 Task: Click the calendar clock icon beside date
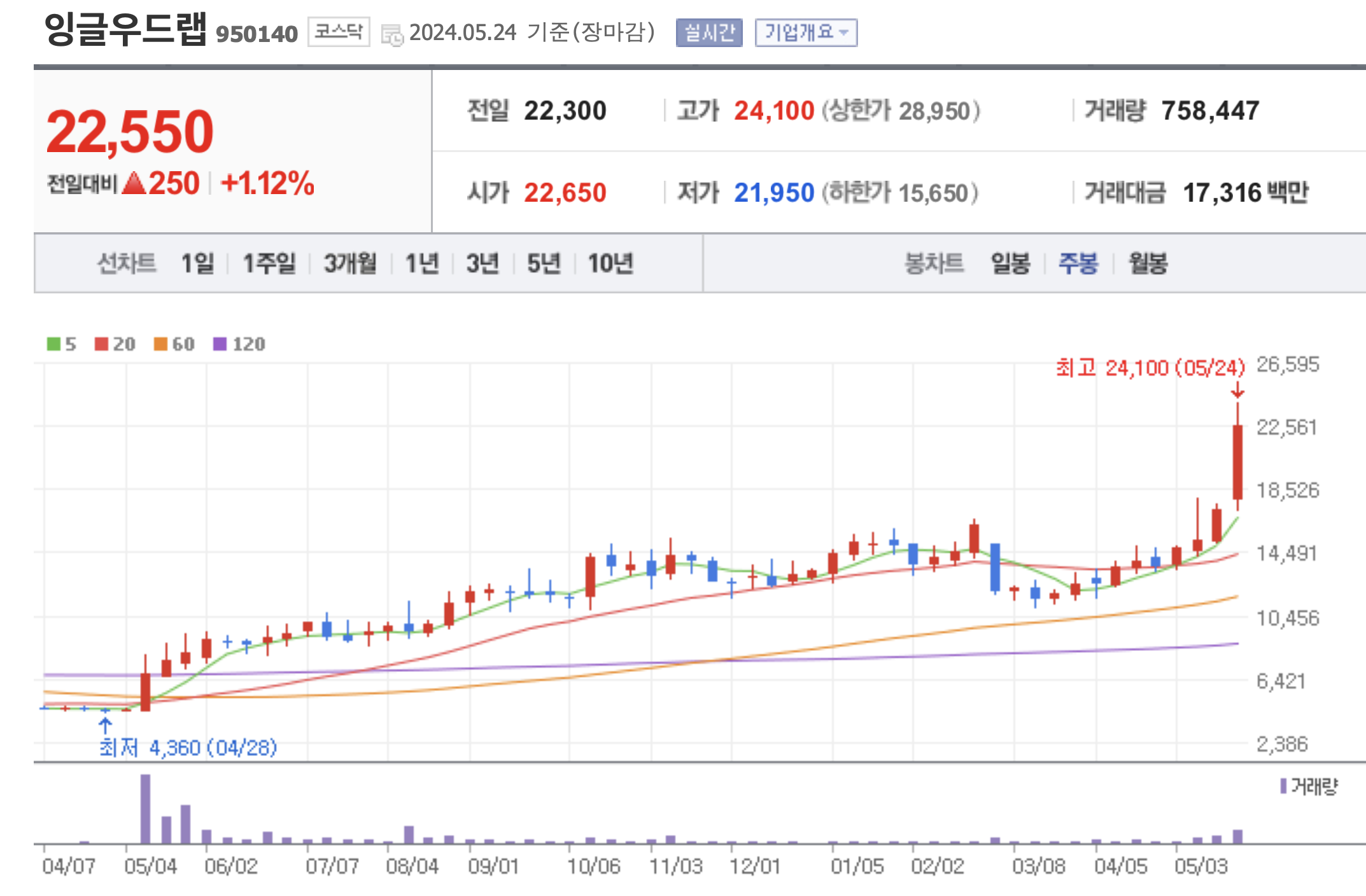391,35
